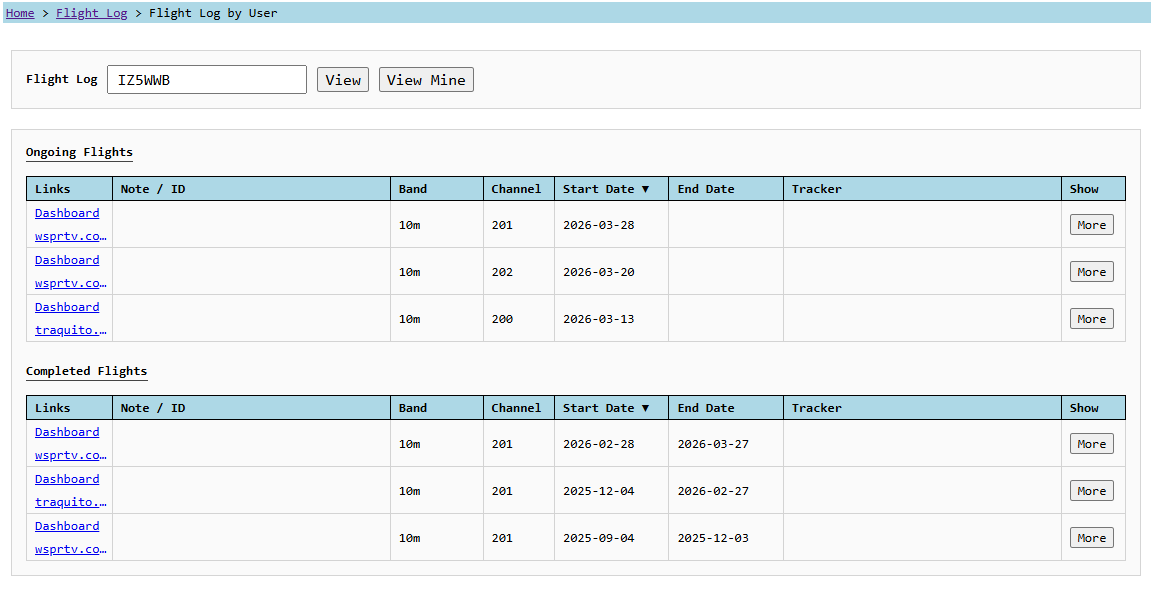This screenshot has height=596, width=1151.
Task: Expand More for ongoing 2026-03-28 flight
Action: [x=1091, y=225]
